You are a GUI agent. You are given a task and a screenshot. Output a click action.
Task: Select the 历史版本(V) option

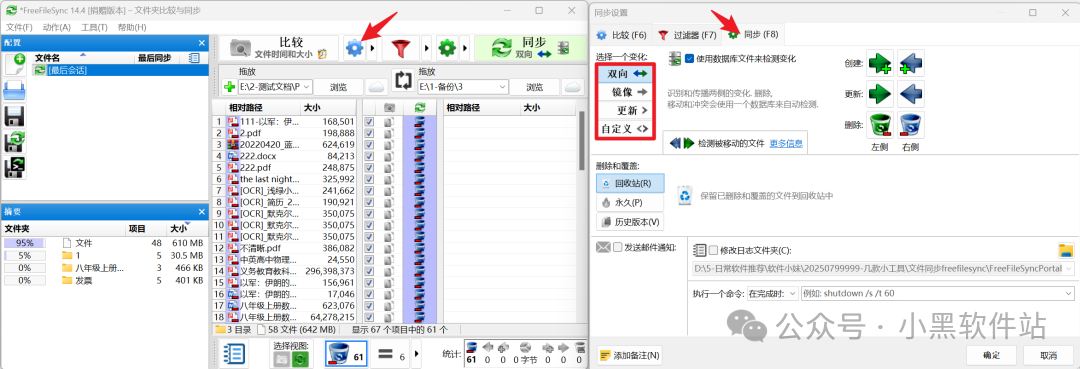630,222
